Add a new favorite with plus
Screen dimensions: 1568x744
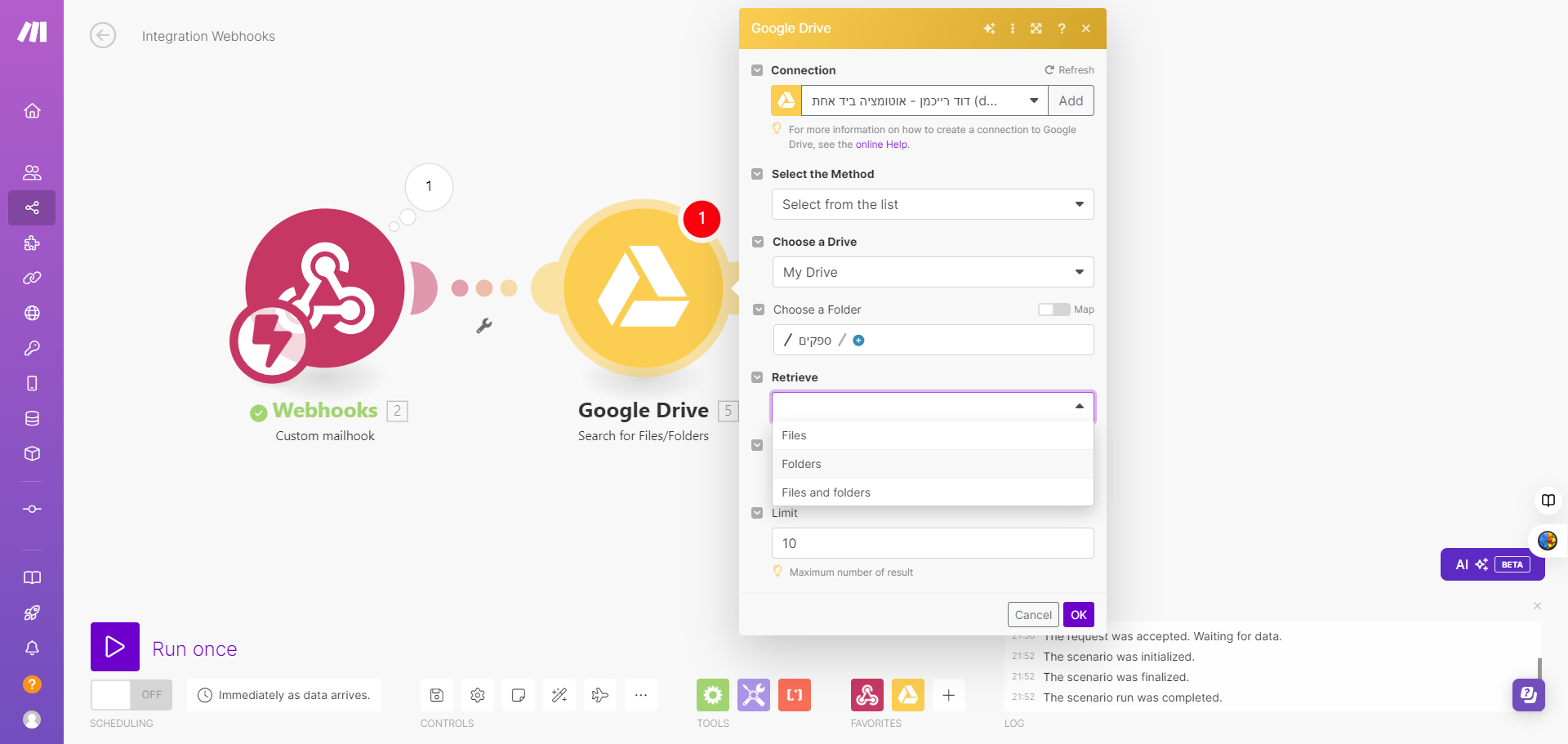click(949, 695)
